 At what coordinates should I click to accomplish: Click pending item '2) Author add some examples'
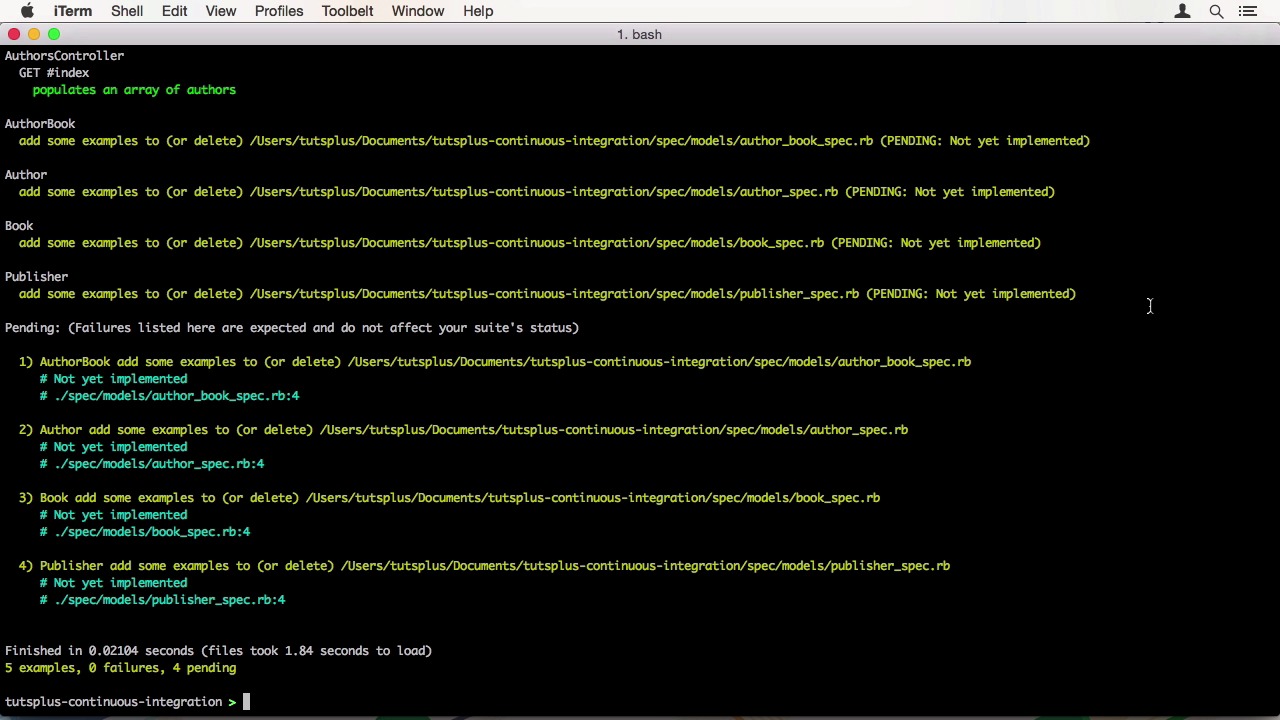[x=463, y=430]
